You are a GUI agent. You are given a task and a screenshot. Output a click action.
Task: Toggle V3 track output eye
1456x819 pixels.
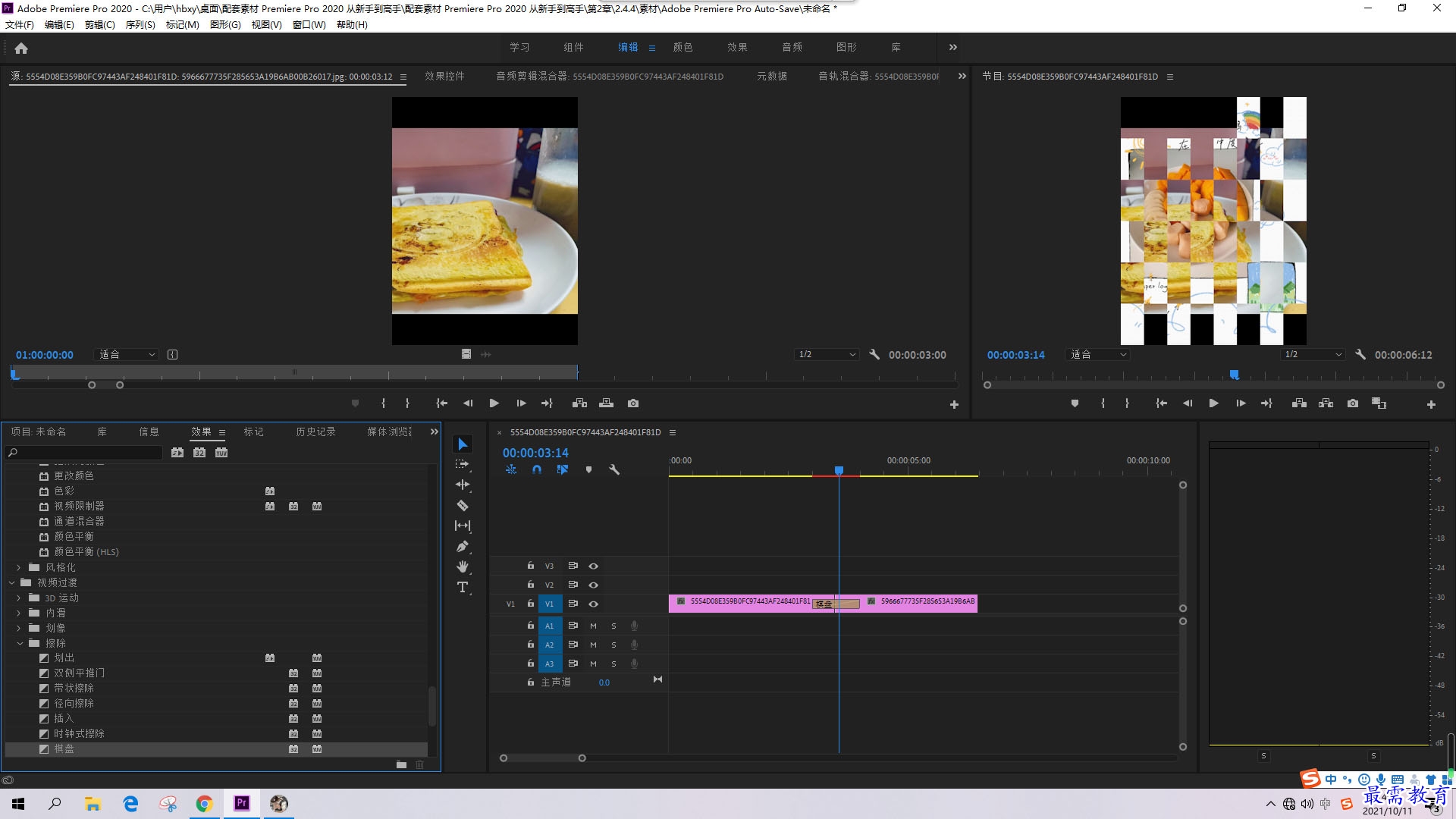(594, 566)
